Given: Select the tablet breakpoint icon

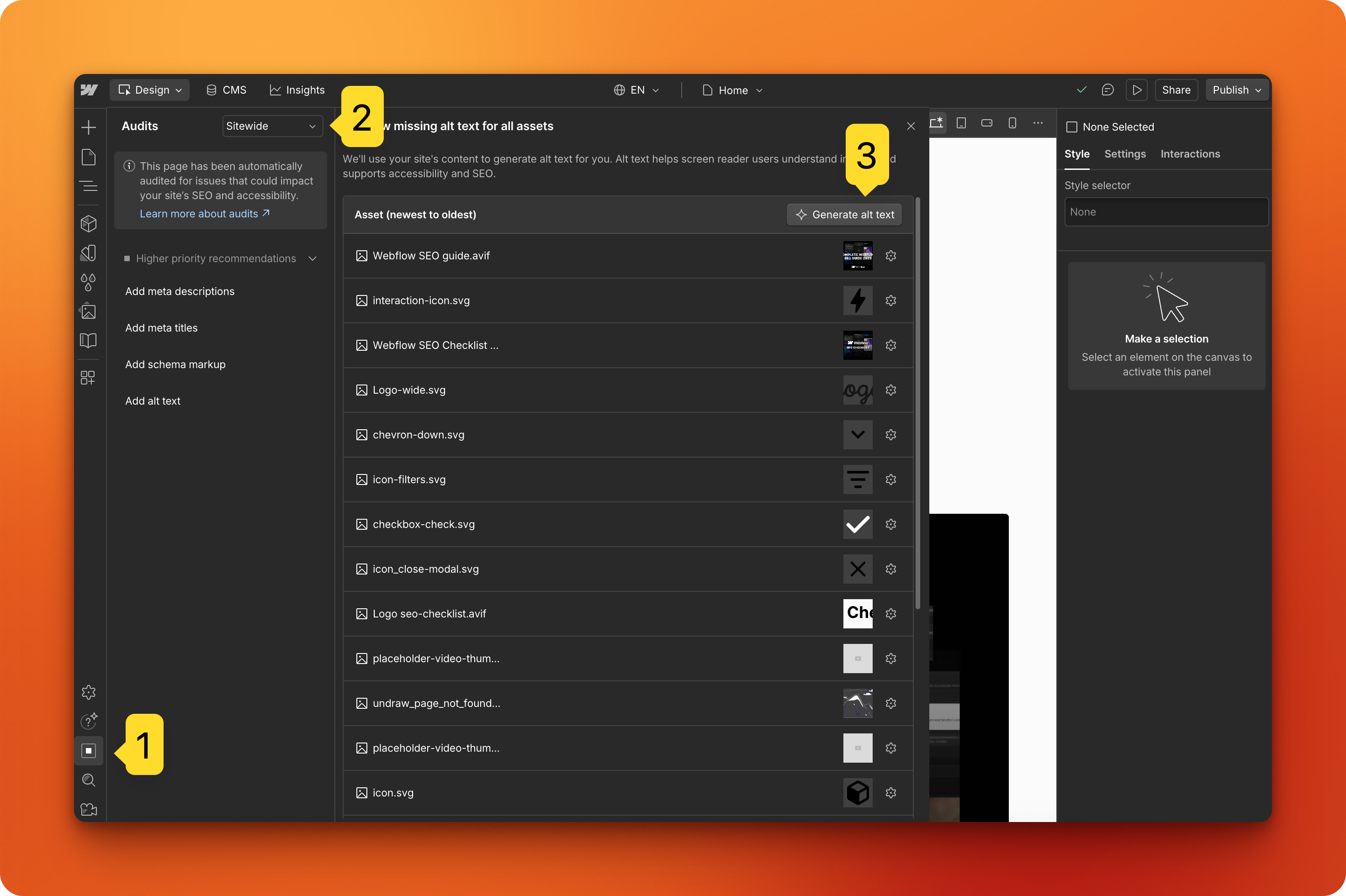Looking at the screenshot, I should (961, 123).
